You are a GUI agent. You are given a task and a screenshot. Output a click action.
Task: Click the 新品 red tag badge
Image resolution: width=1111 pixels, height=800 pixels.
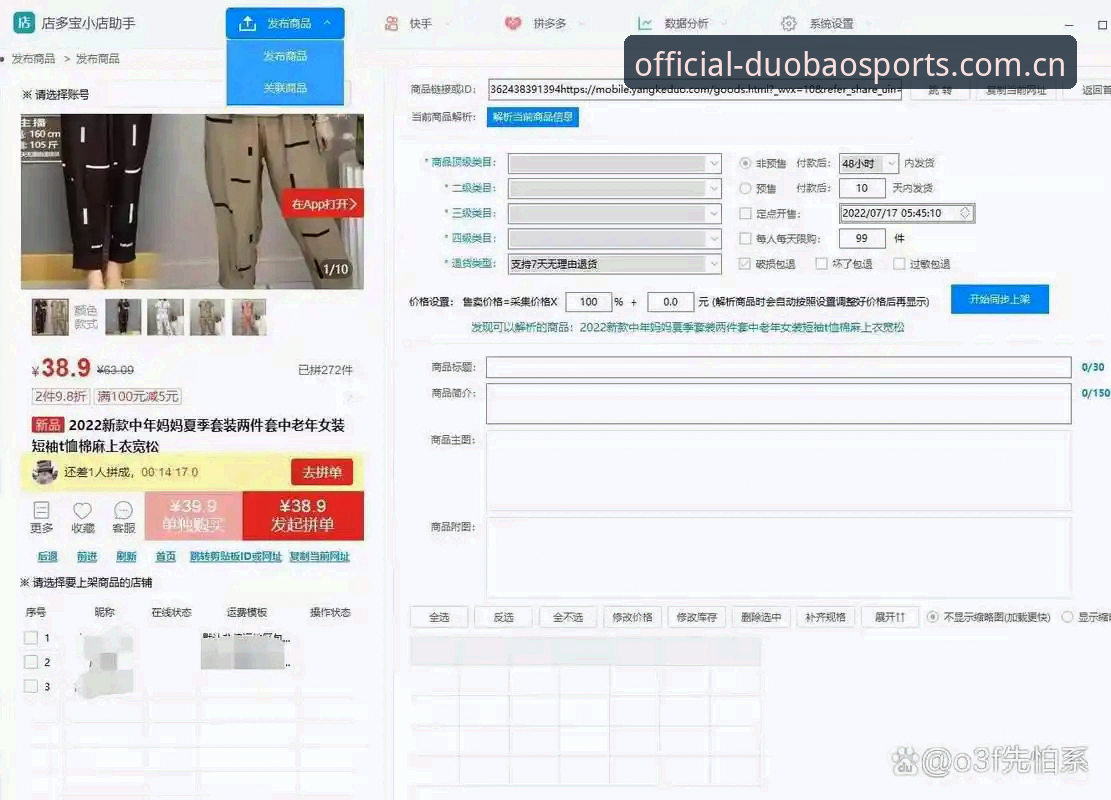(48, 424)
